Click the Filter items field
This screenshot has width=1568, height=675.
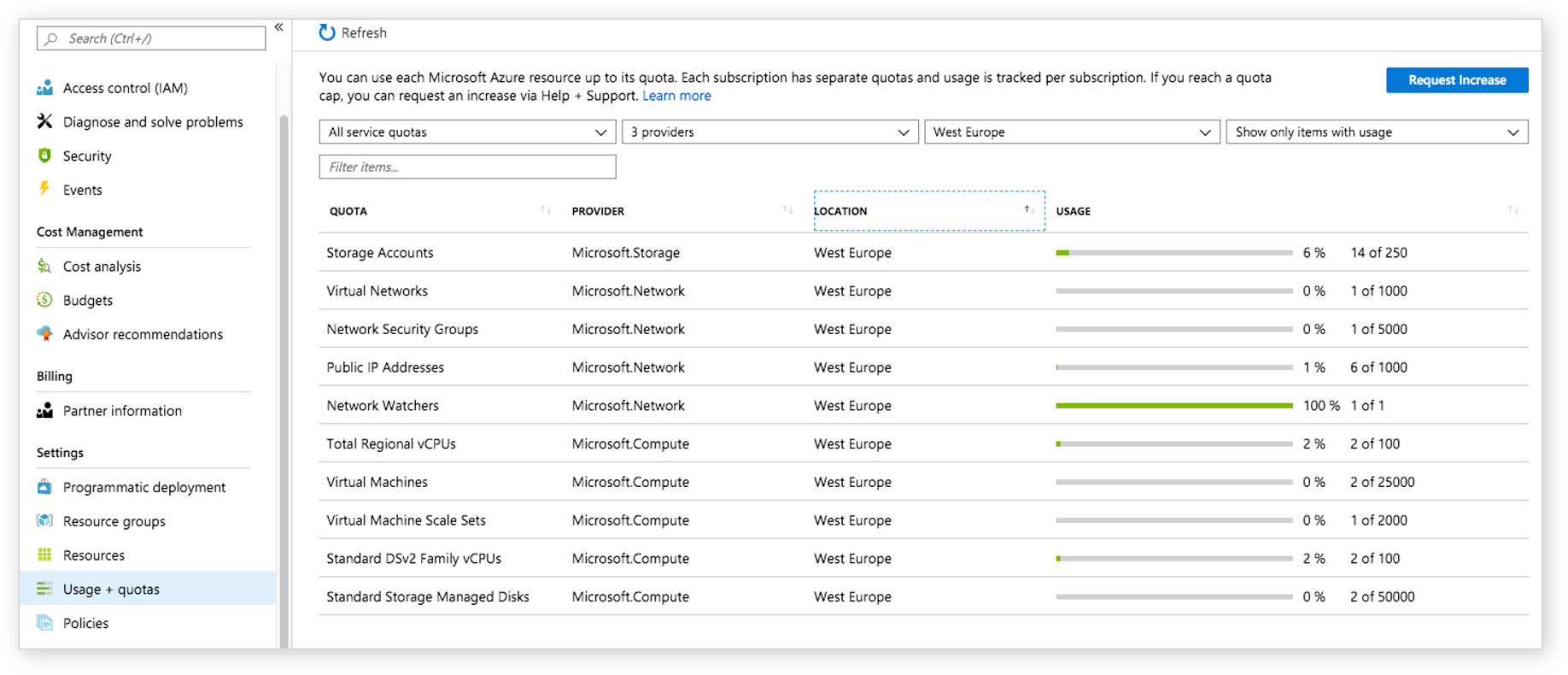(467, 167)
